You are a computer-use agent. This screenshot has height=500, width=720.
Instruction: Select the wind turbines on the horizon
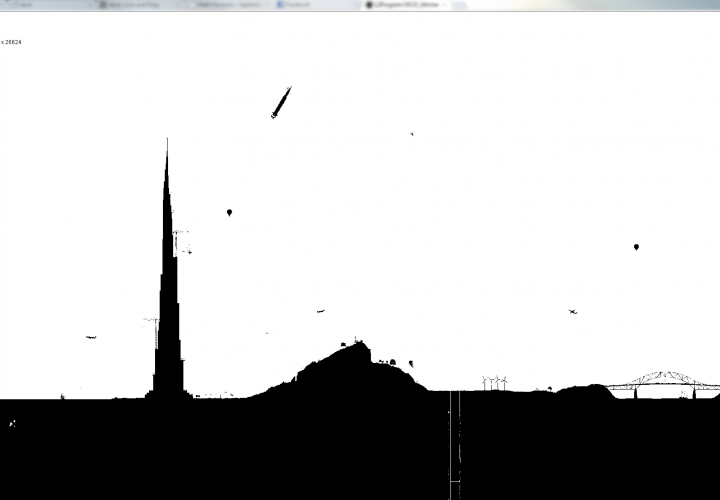point(495,382)
